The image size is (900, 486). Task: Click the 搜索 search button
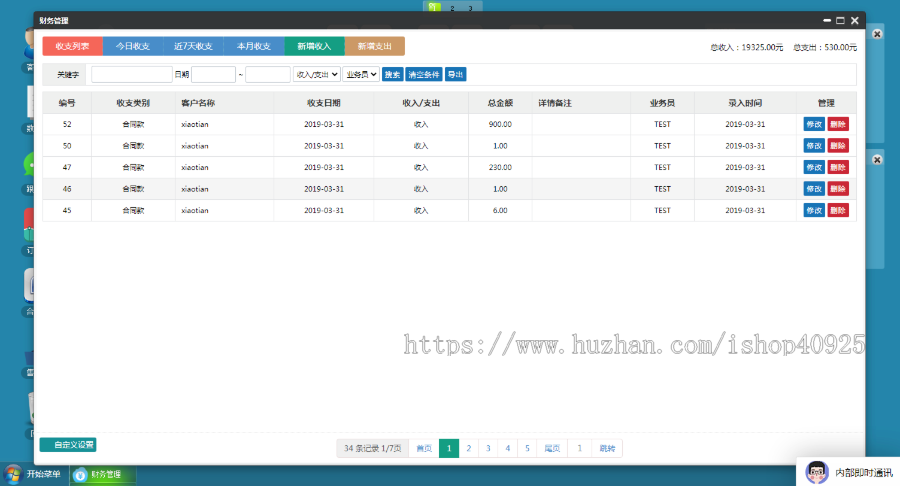[x=393, y=74]
